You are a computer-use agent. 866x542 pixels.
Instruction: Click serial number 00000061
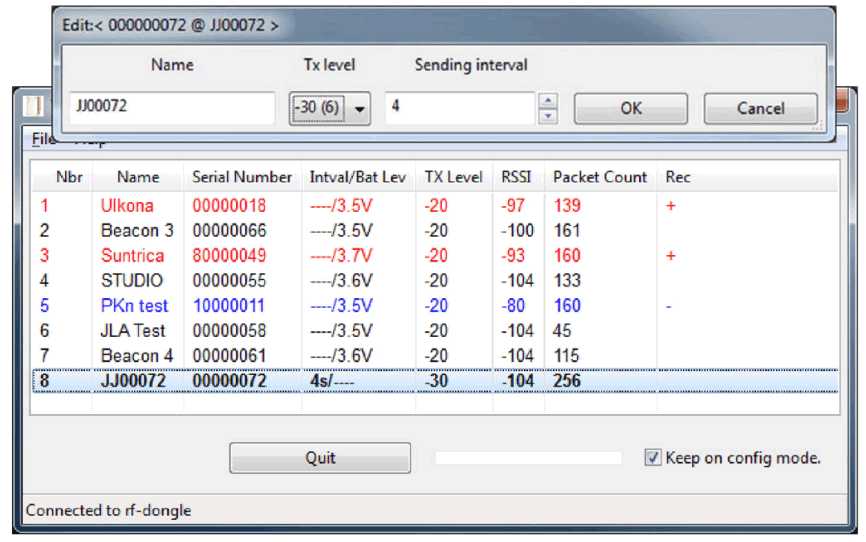pyautogui.click(x=229, y=355)
